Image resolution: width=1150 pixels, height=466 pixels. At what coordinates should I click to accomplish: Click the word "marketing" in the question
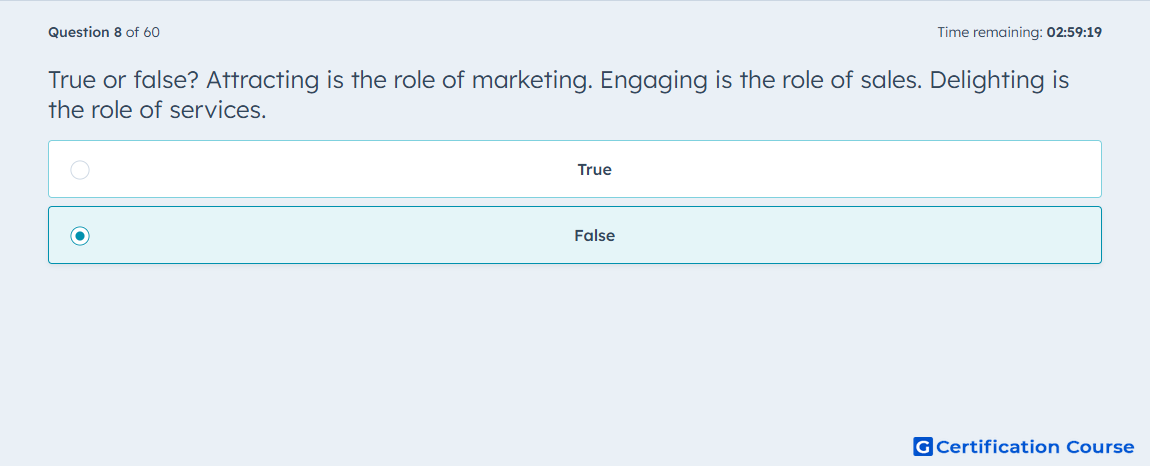click(x=531, y=80)
